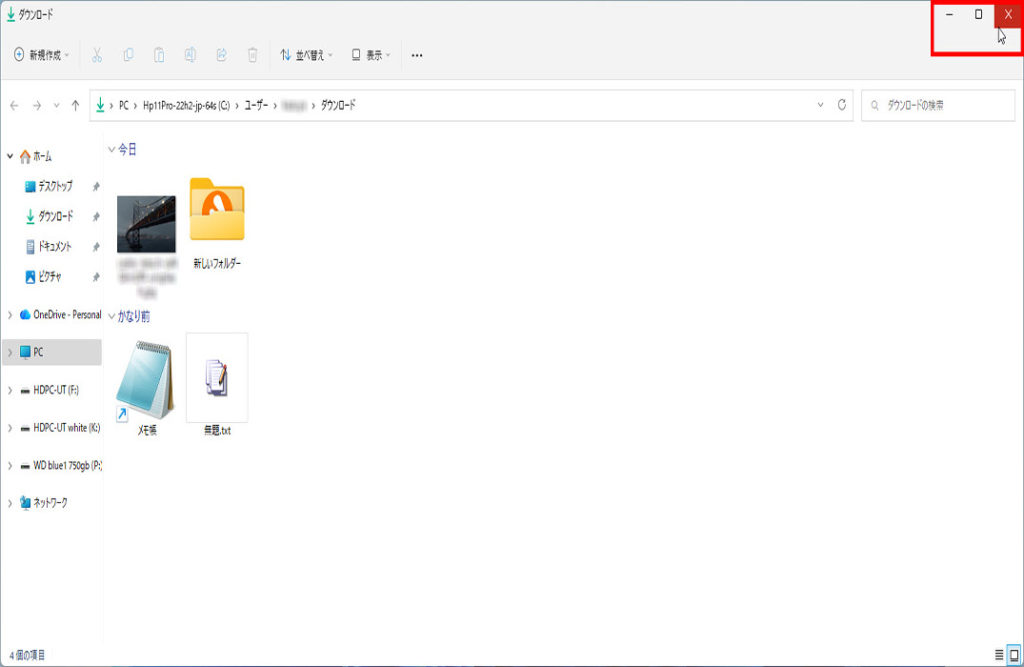Switch to details view icon in status bar
1024x667 pixels.
(x=999, y=655)
